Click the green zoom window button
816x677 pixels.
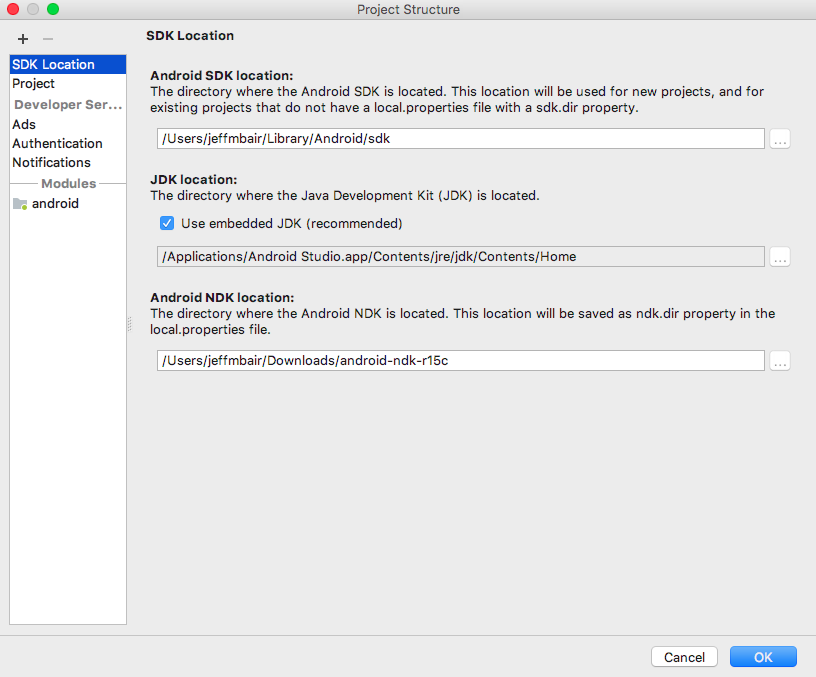pyautogui.click(x=53, y=9)
